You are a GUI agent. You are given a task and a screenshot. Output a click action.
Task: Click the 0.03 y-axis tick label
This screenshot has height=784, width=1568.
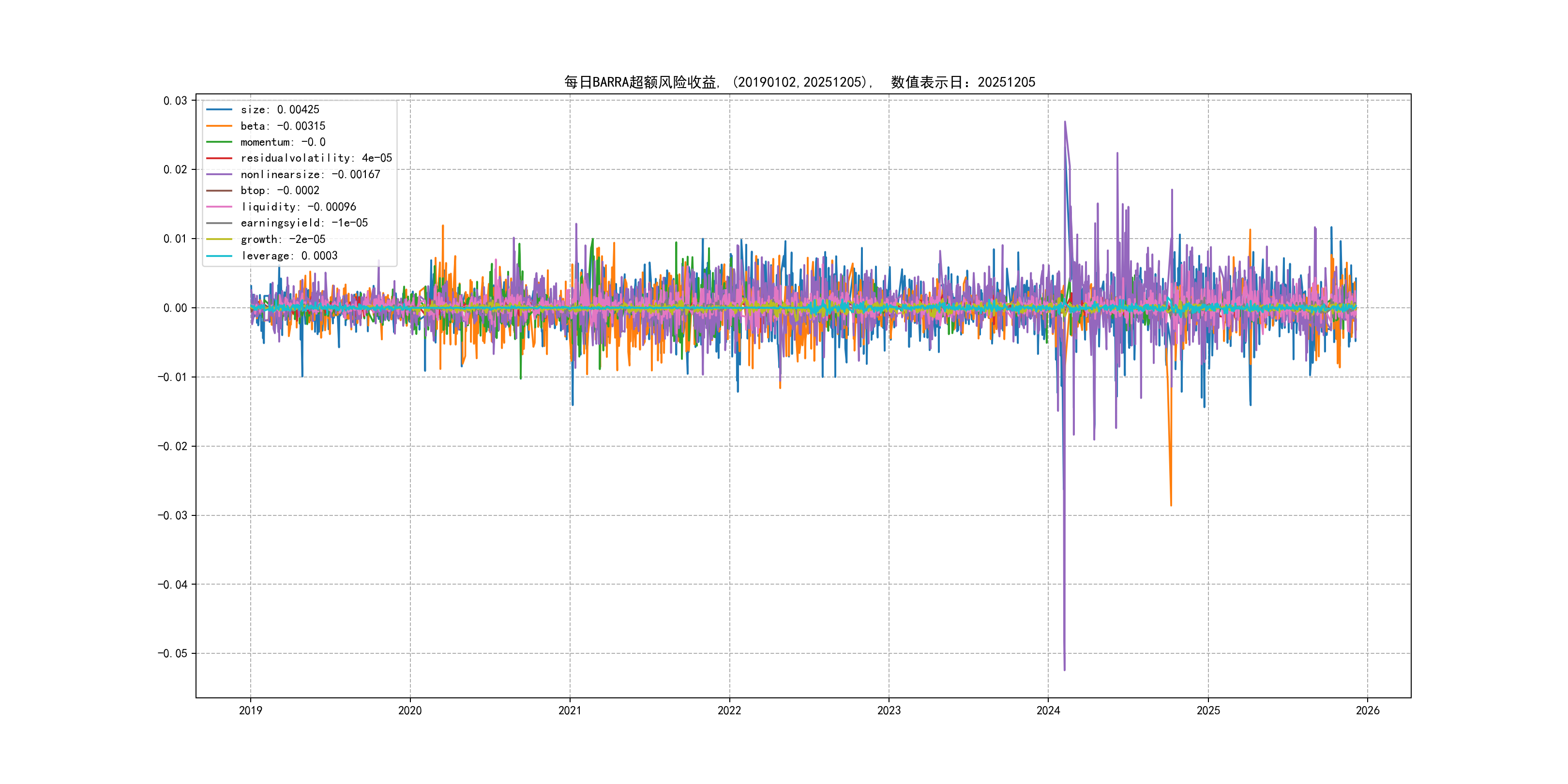pyautogui.click(x=175, y=101)
